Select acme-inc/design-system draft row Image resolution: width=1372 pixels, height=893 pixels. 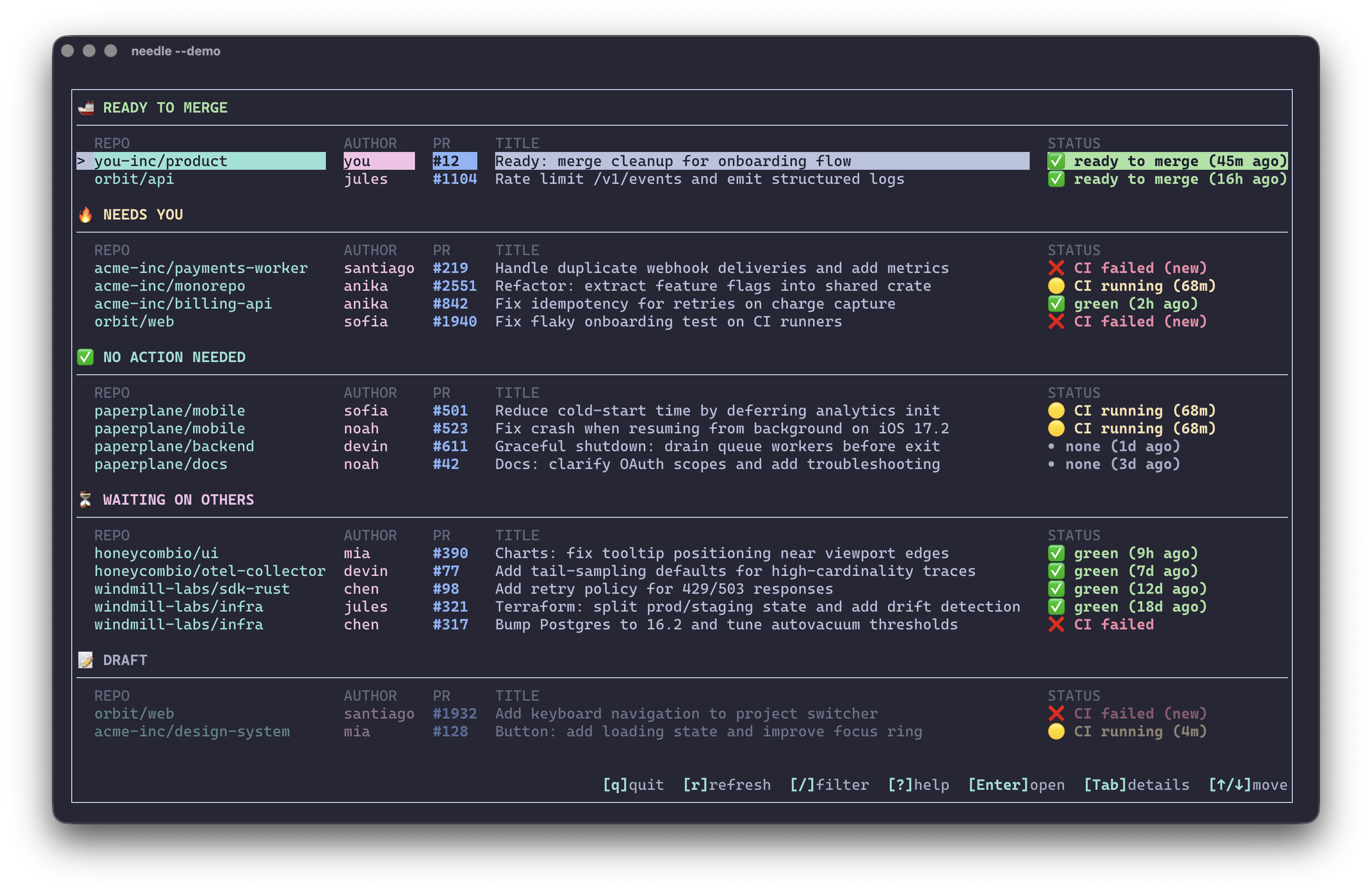[x=192, y=731]
